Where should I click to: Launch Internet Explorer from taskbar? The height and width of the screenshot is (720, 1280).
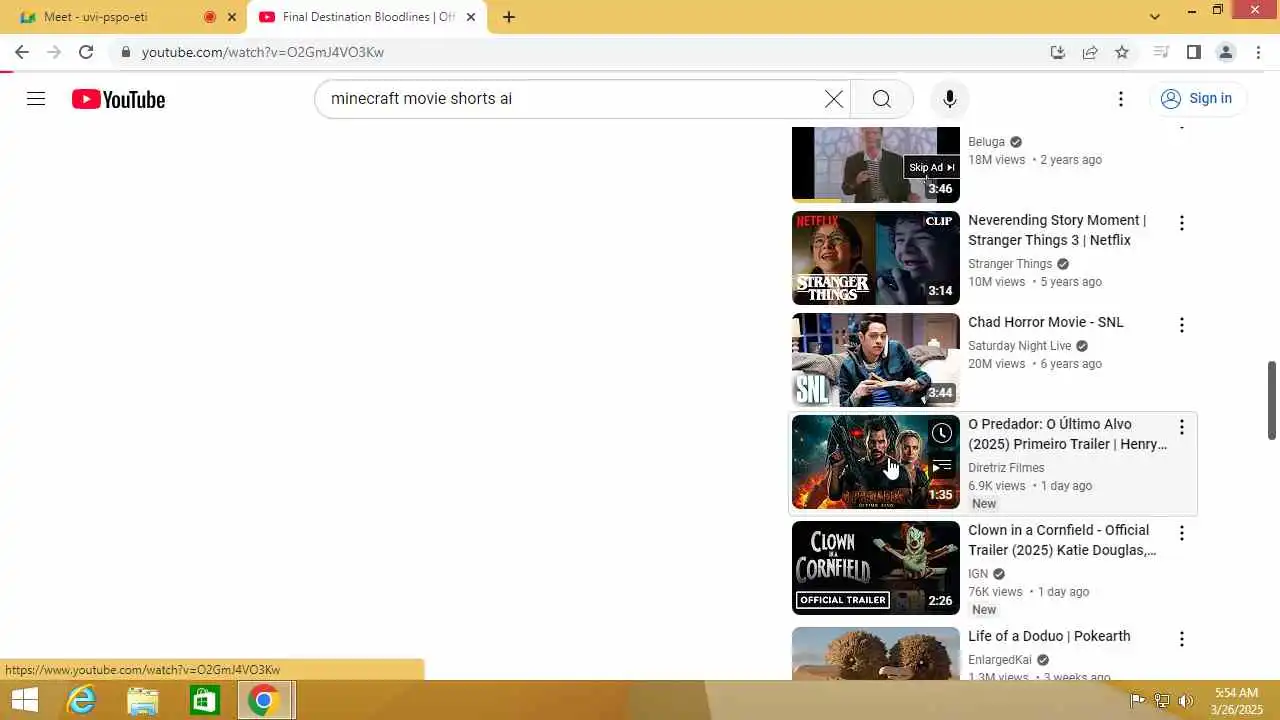click(x=81, y=700)
